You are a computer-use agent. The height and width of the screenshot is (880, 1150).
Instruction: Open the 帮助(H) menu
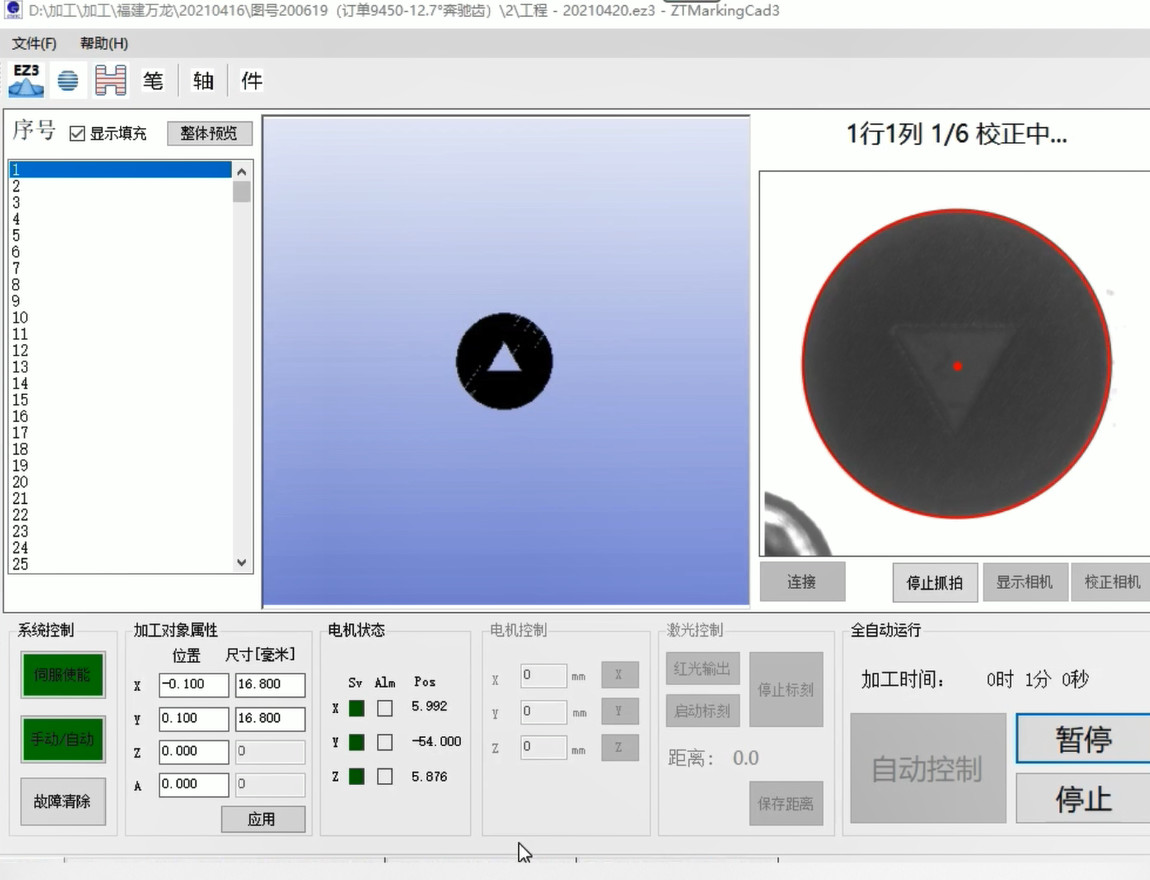point(104,44)
